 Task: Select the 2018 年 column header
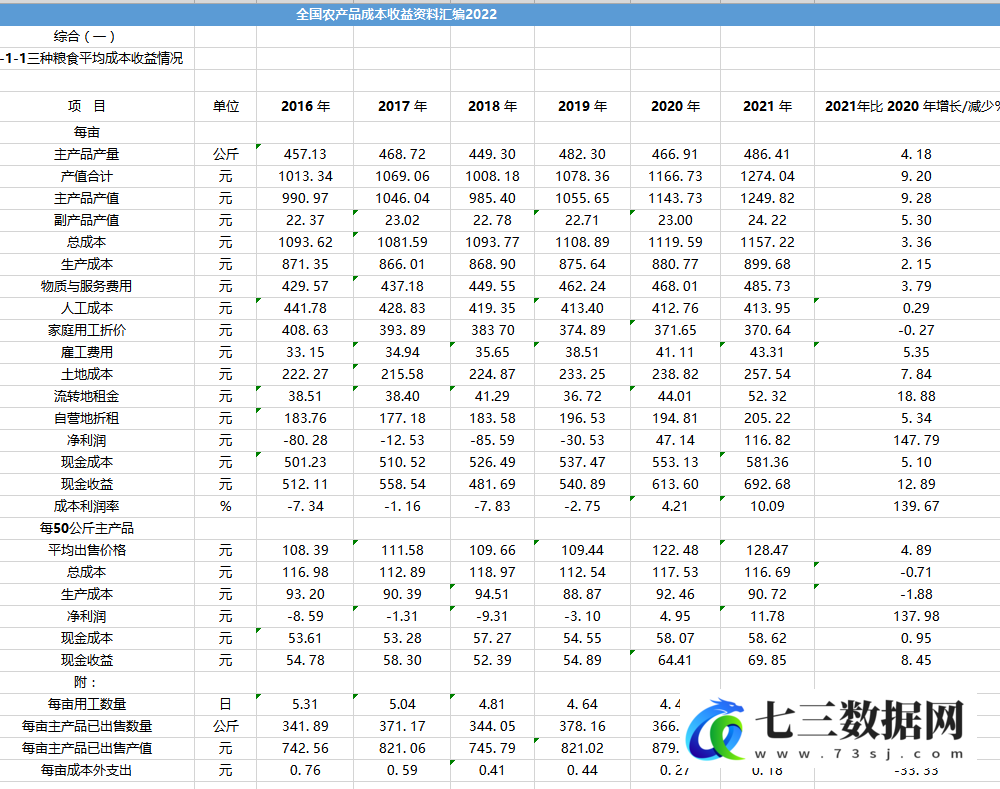[x=492, y=107]
